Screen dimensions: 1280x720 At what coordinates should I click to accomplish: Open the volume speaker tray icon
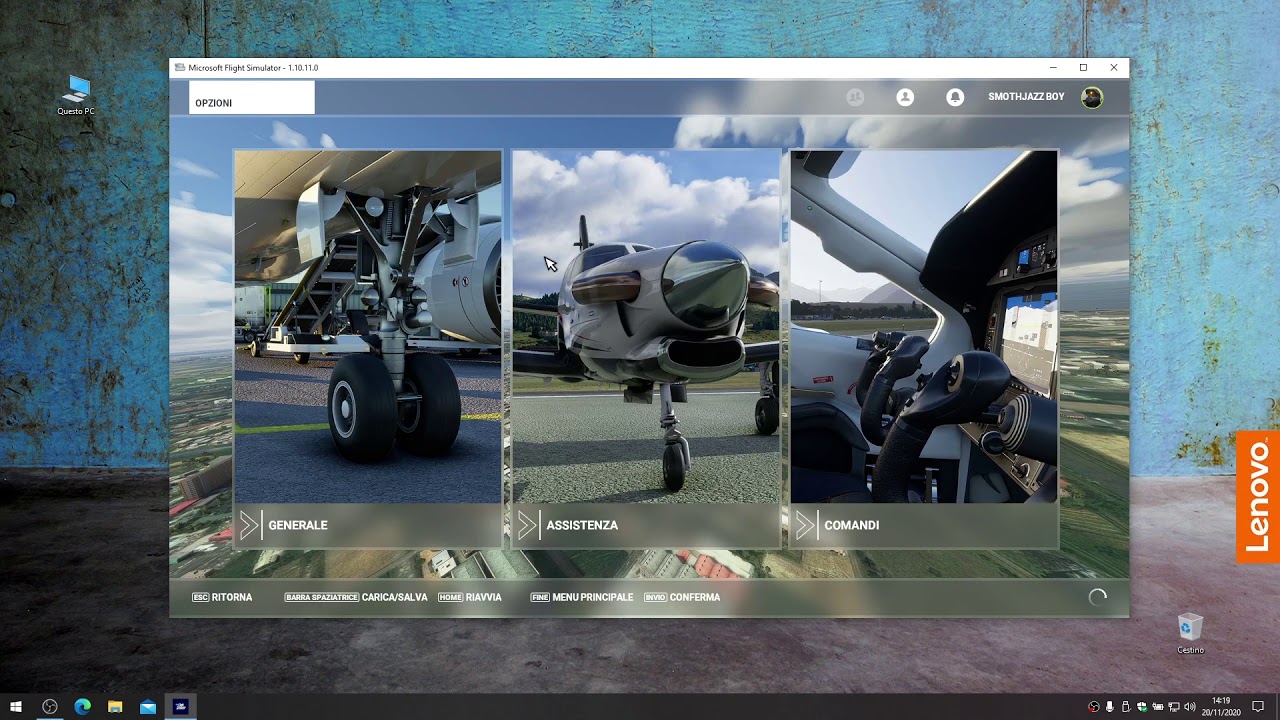(x=1190, y=707)
